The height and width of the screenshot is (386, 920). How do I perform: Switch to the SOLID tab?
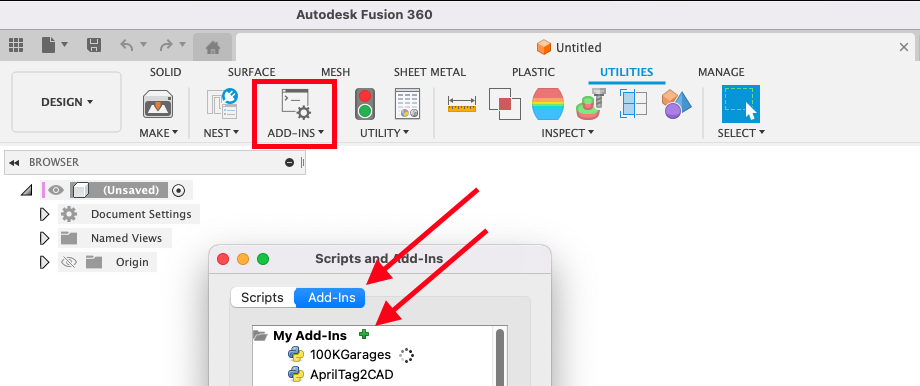(165, 72)
